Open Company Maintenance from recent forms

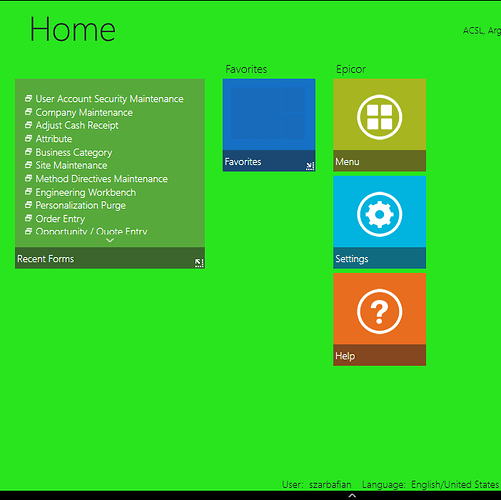tap(84, 112)
